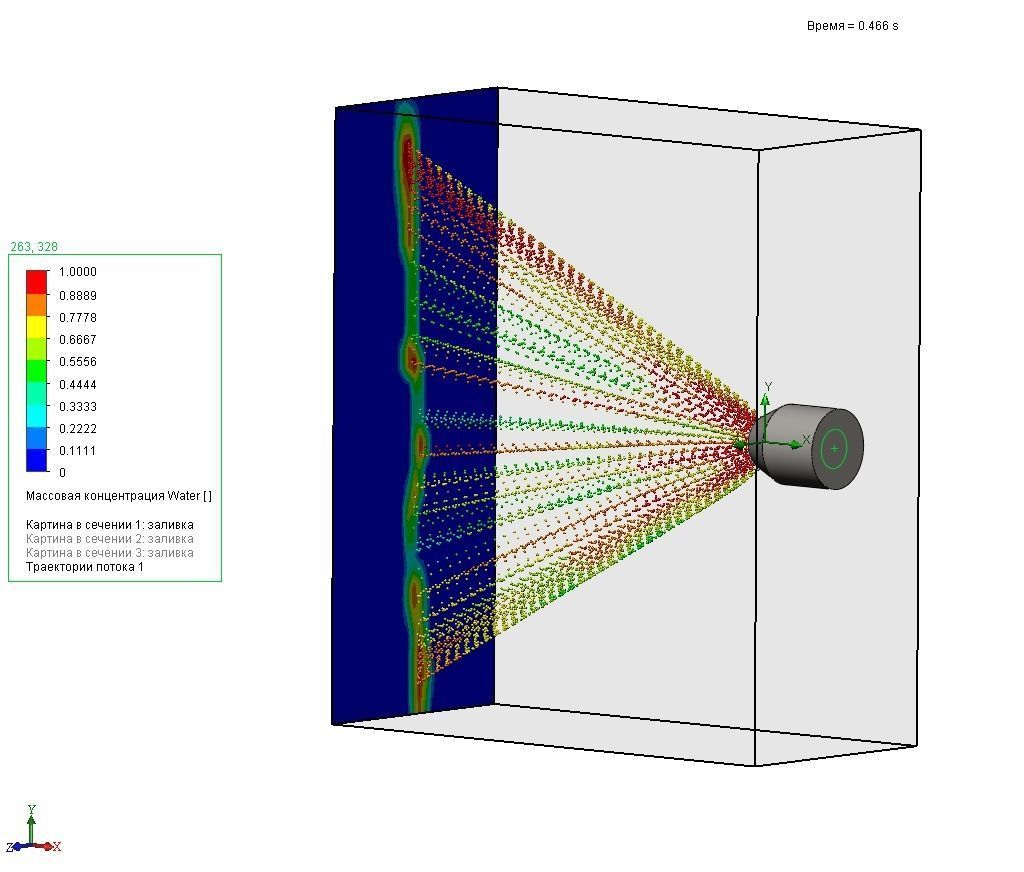
Task: Select the legend value 0.1111
Action: pos(78,451)
